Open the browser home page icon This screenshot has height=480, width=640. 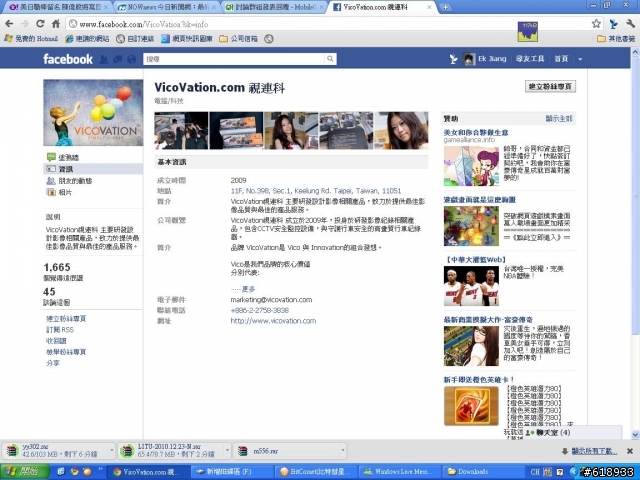coord(56,24)
